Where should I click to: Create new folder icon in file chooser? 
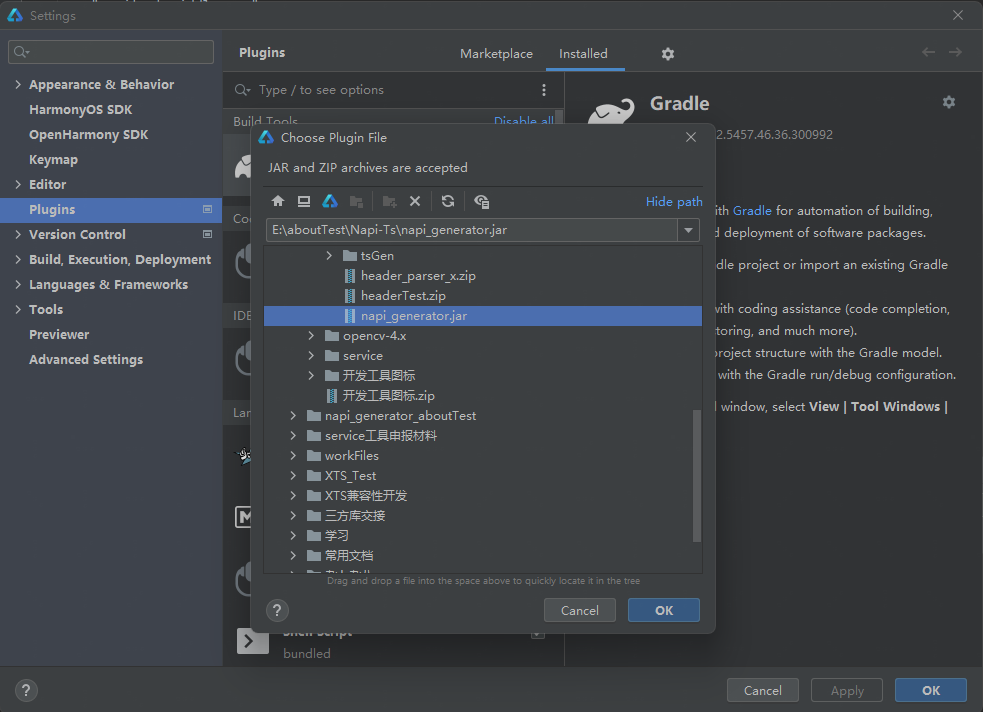(x=389, y=201)
